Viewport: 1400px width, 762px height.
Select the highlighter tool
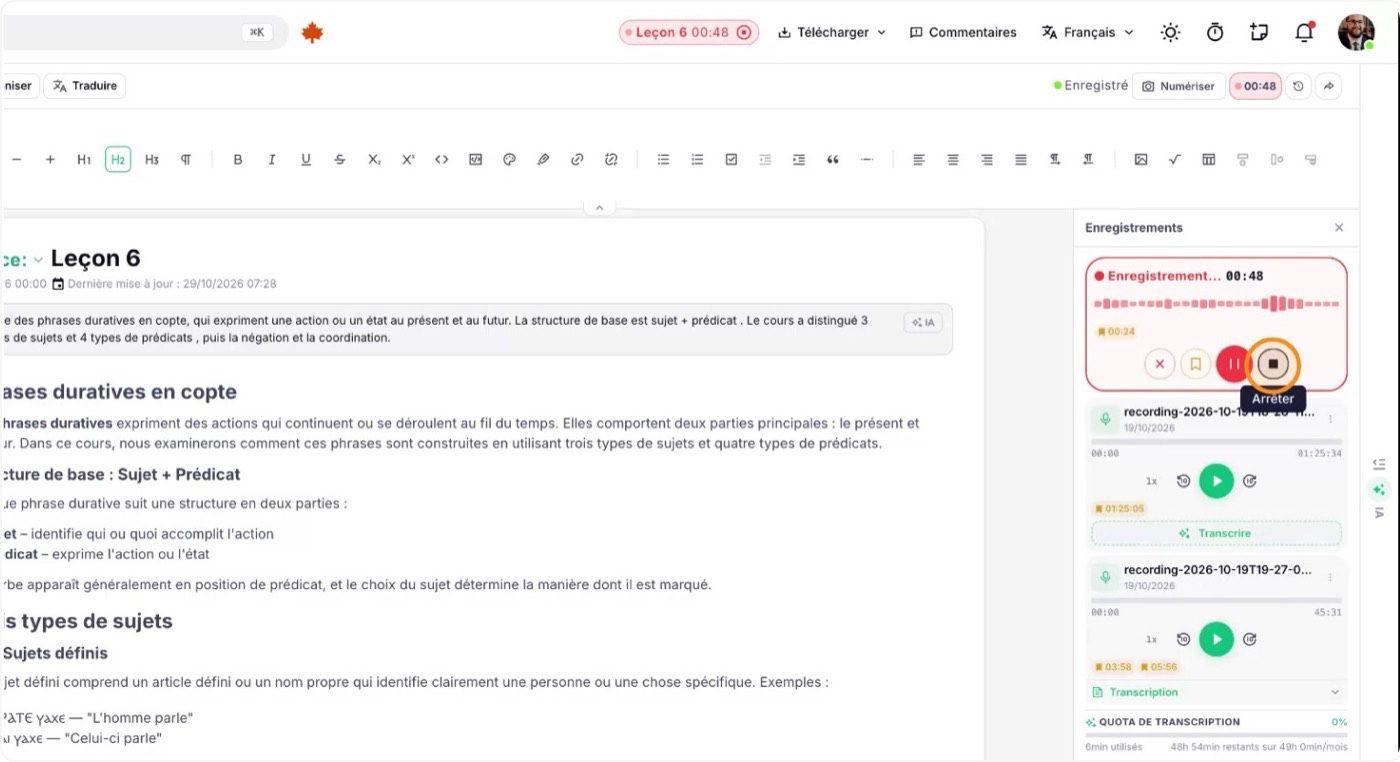coord(543,160)
